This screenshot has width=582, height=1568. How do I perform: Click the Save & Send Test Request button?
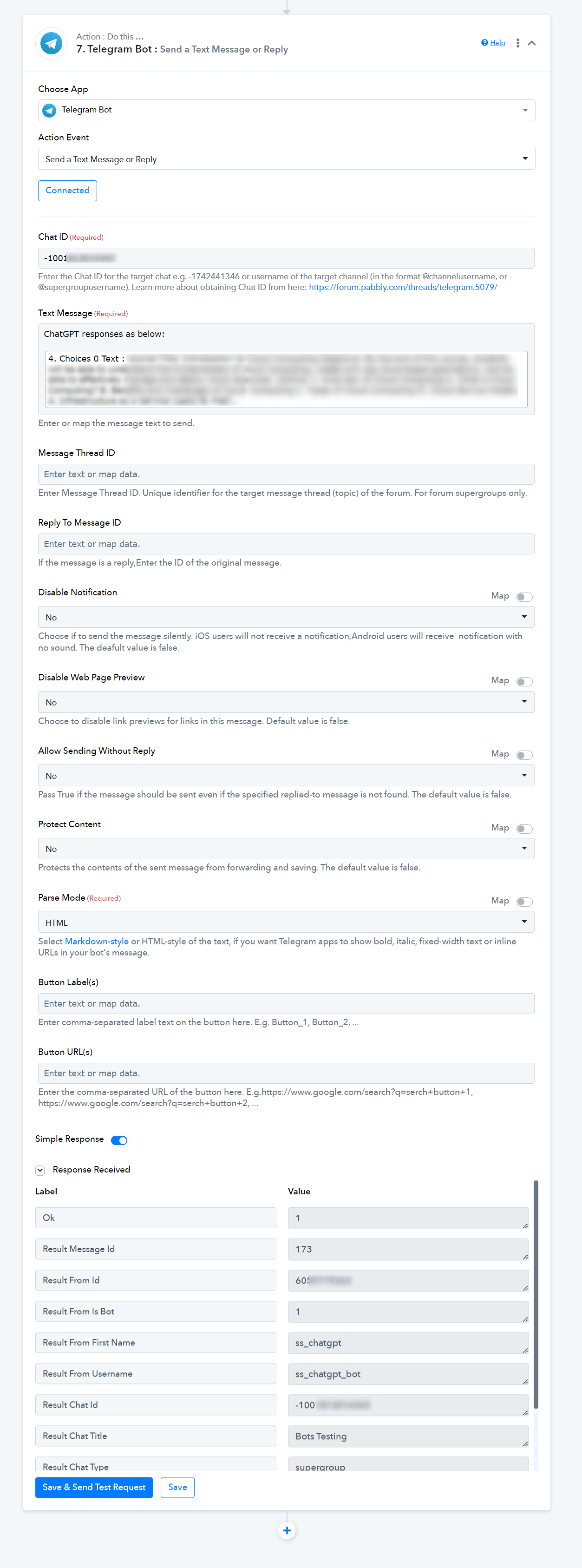(94, 1487)
